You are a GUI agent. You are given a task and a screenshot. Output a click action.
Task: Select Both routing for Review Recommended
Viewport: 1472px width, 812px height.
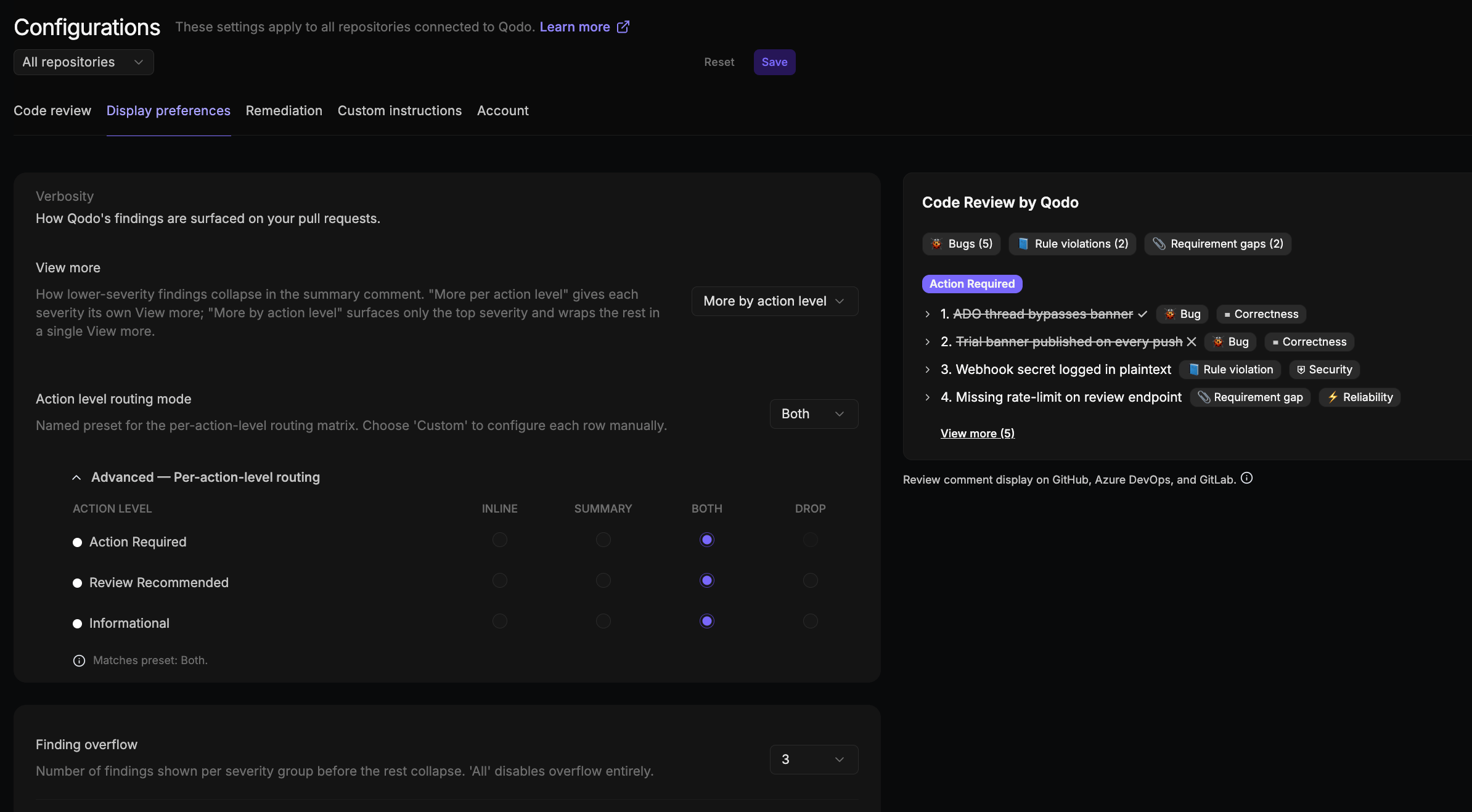click(707, 580)
